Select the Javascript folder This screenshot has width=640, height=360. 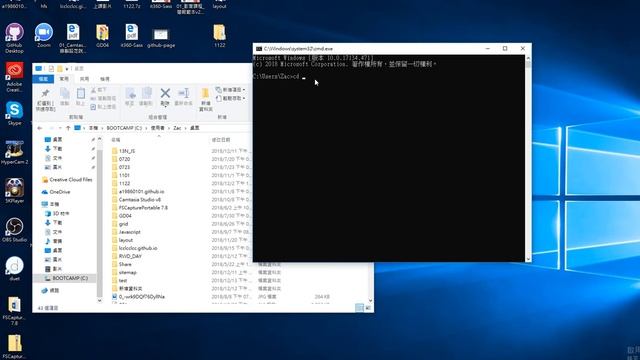pos(126,232)
